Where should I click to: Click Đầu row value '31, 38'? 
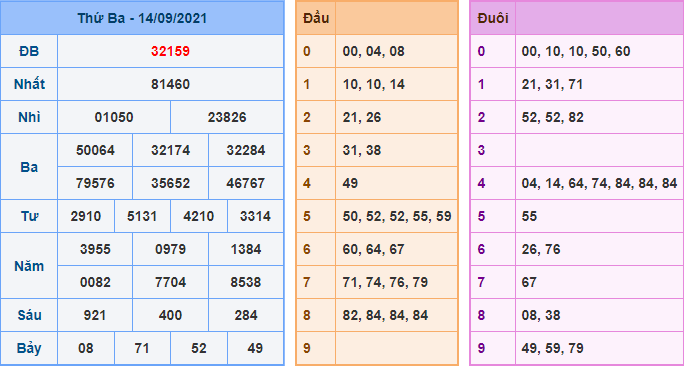point(362,151)
